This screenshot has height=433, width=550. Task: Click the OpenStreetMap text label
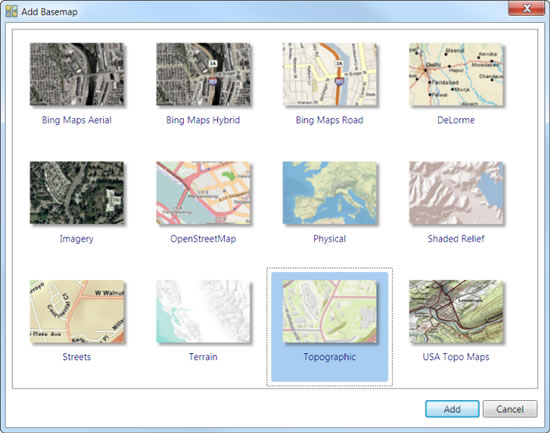coord(203,239)
